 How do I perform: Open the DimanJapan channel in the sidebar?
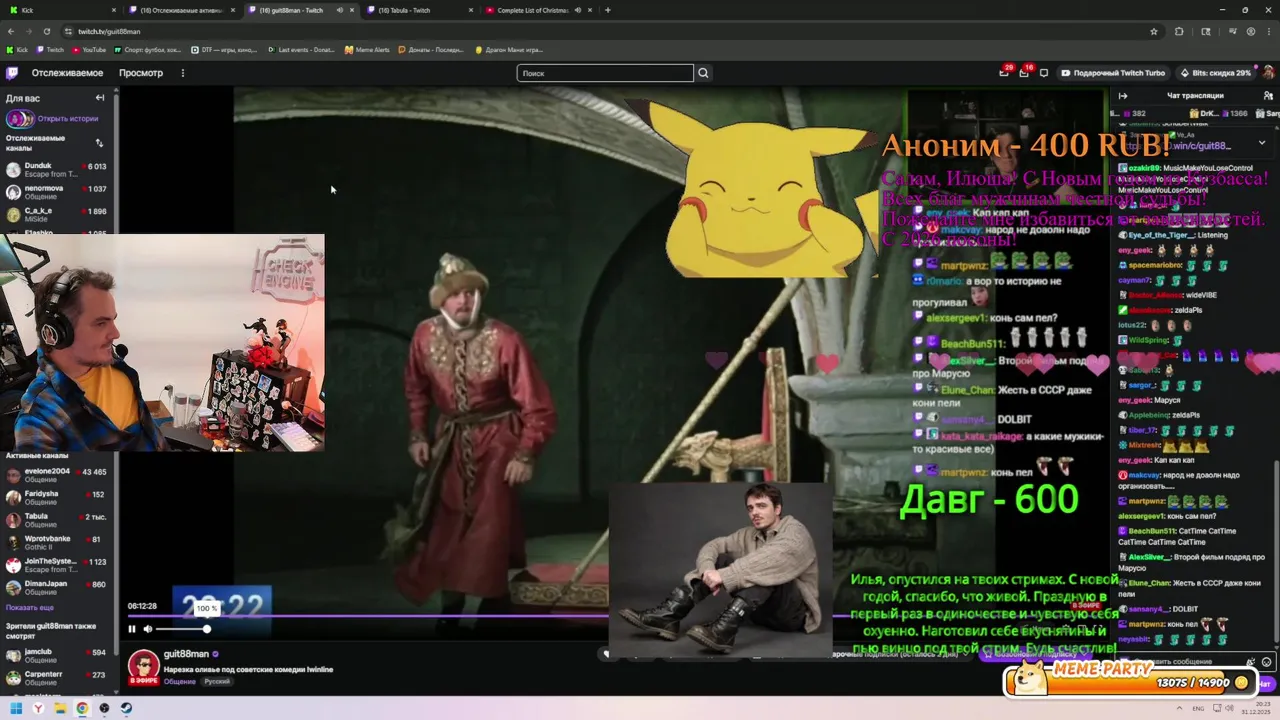pos(56,588)
